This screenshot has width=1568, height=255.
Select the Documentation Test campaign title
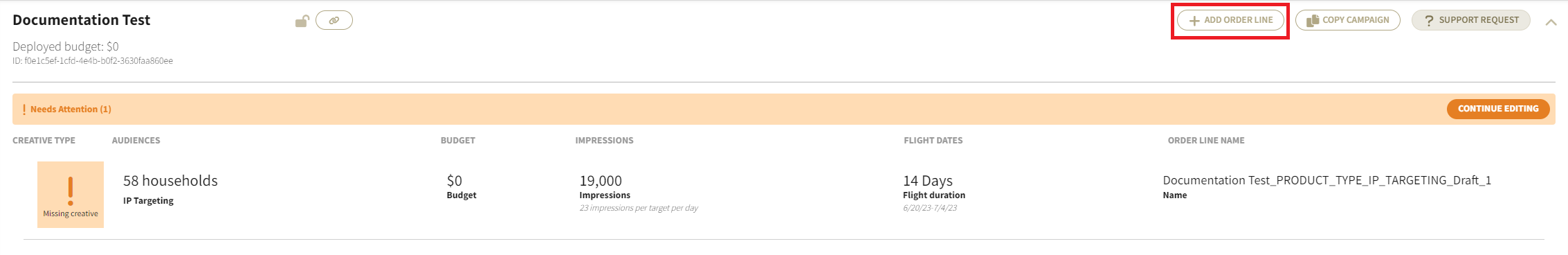pos(82,20)
